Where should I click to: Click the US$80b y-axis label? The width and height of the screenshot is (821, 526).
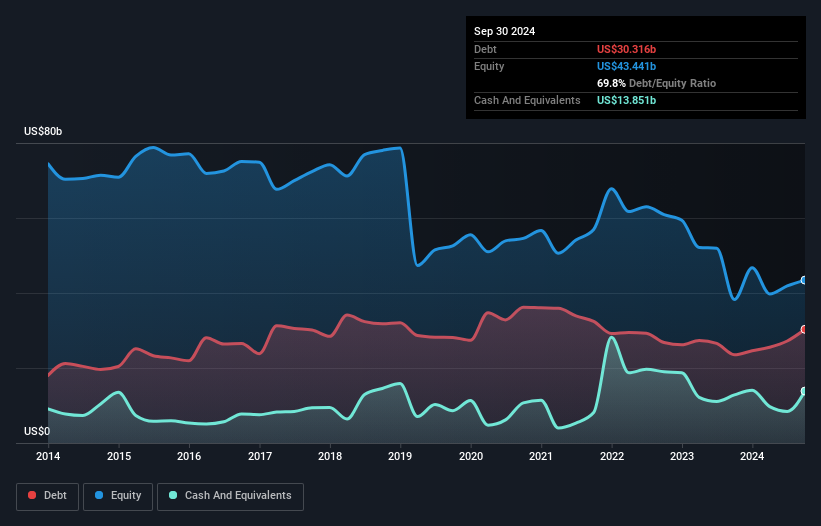pos(43,131)
